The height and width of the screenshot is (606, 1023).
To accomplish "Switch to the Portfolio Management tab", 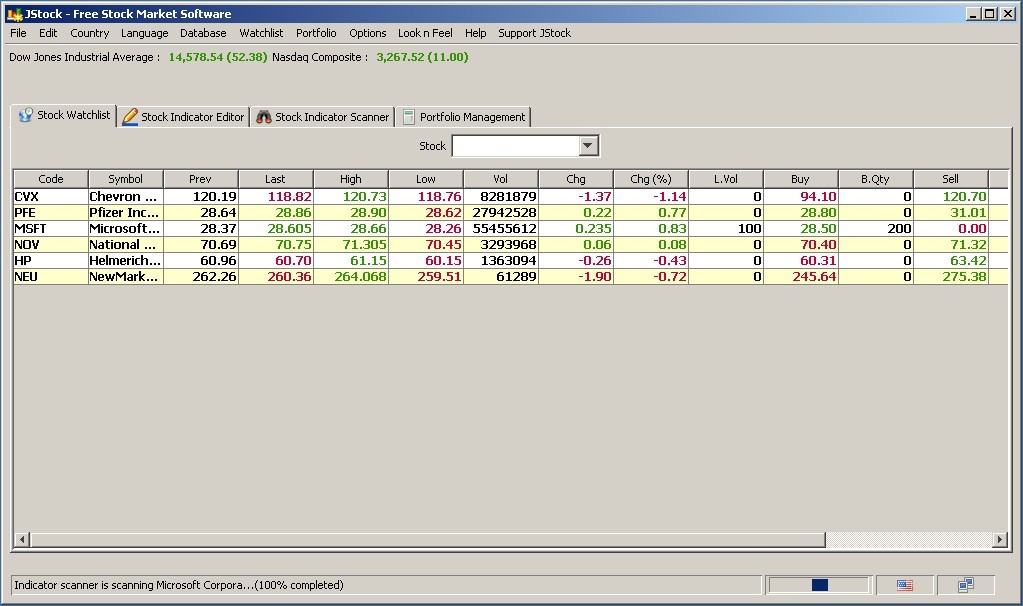I will tap(464, 117).
